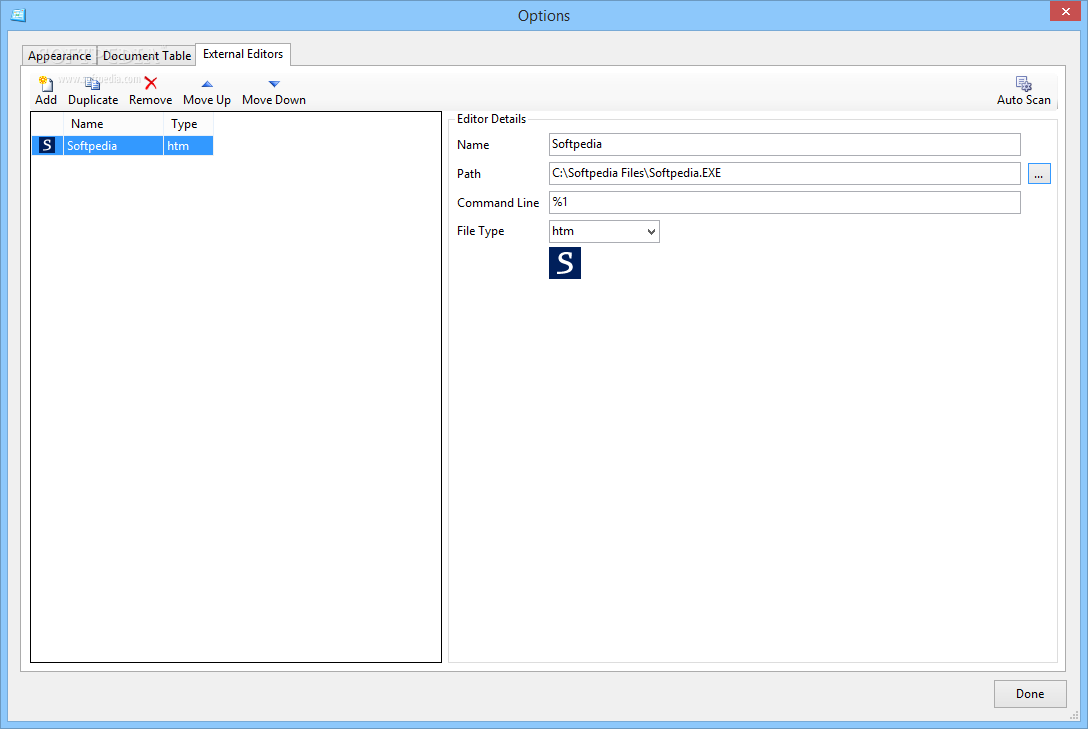Move the selected editor down
The image size is (1088, 729).
[274, 91]
